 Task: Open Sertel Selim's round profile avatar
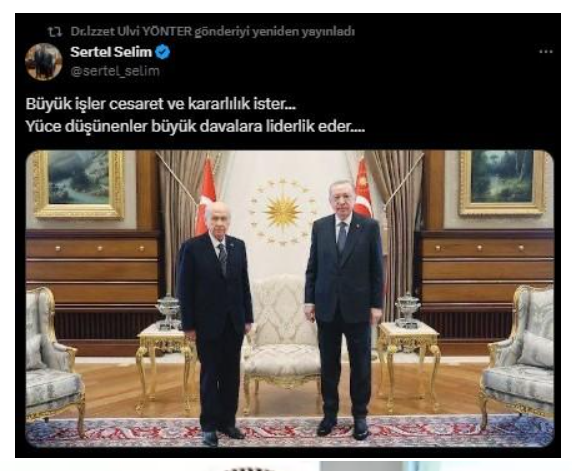43,61
